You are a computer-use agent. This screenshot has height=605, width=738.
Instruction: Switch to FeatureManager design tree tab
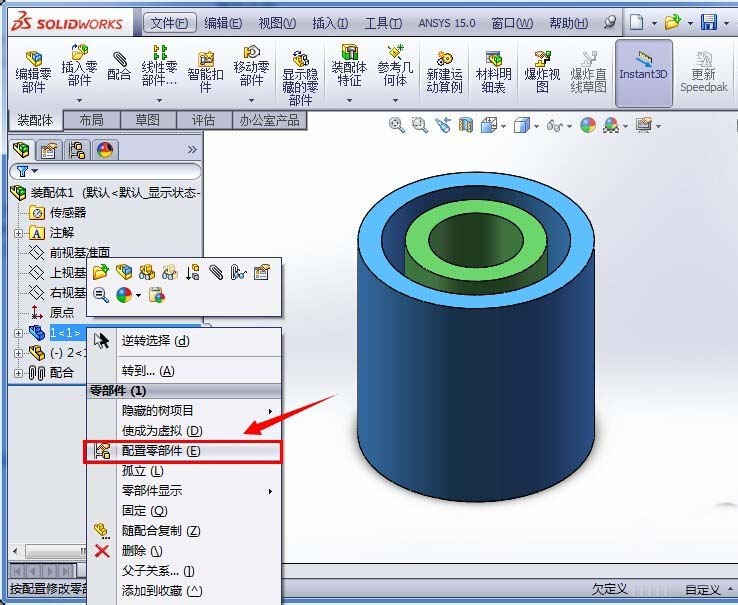(x=21, y=150)
